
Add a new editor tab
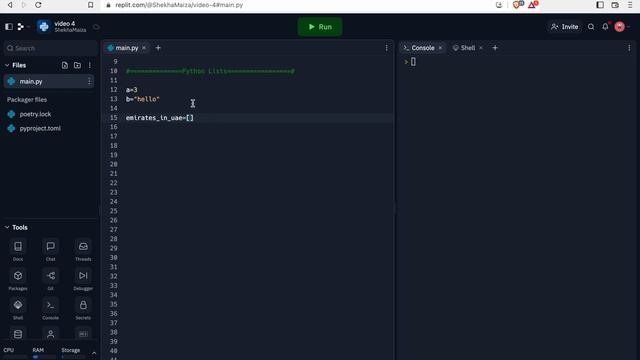point(158,48)
